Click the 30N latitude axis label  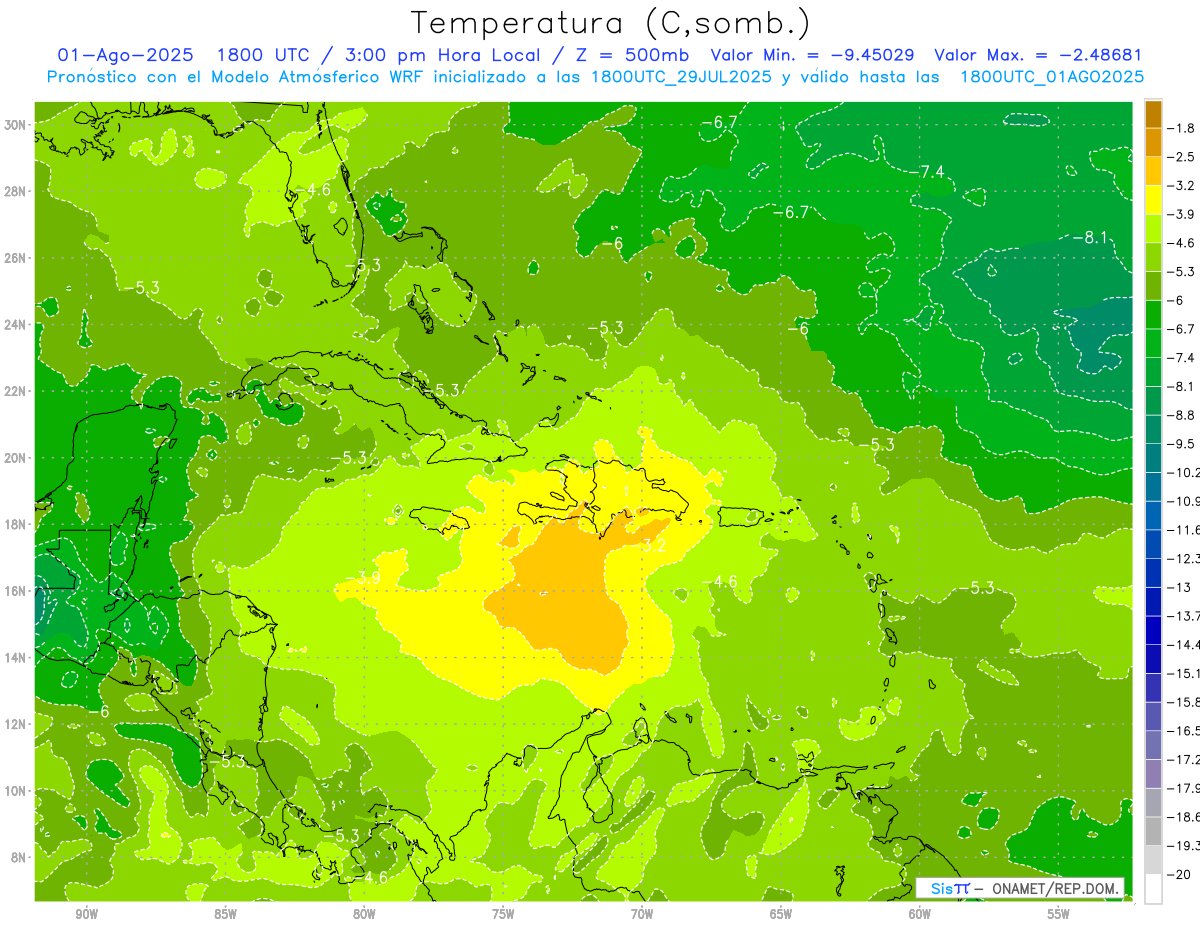point(17,124)
